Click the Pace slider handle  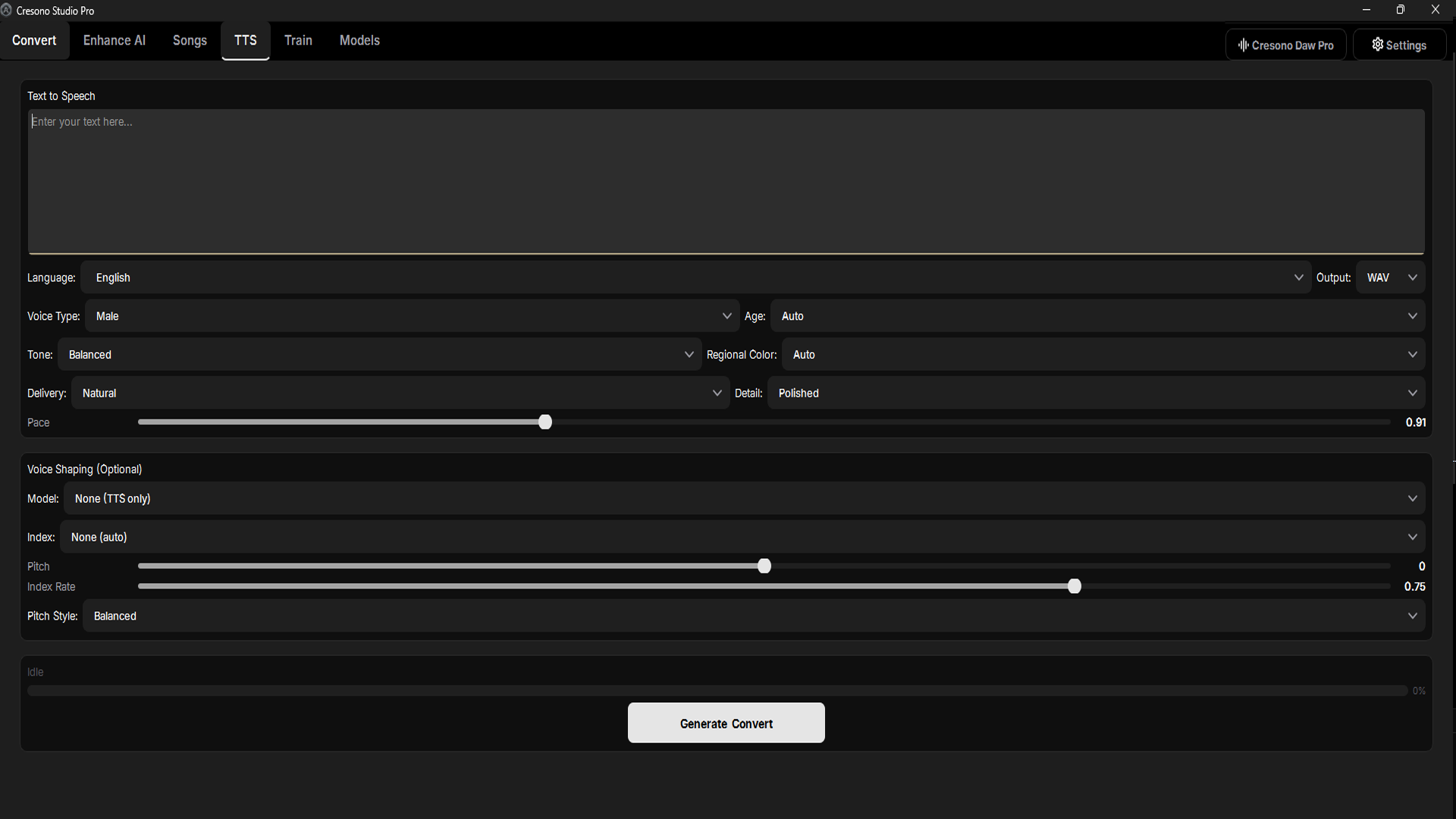pos(545,422)
